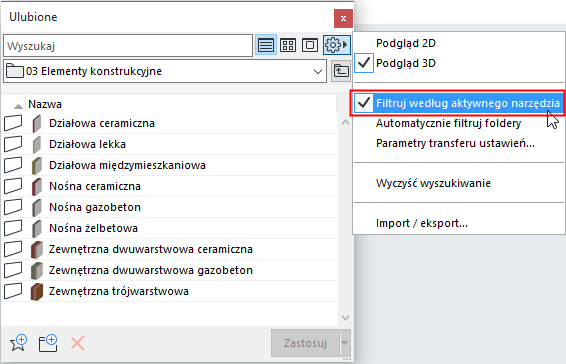Go up one folder level

click(341, 71)
